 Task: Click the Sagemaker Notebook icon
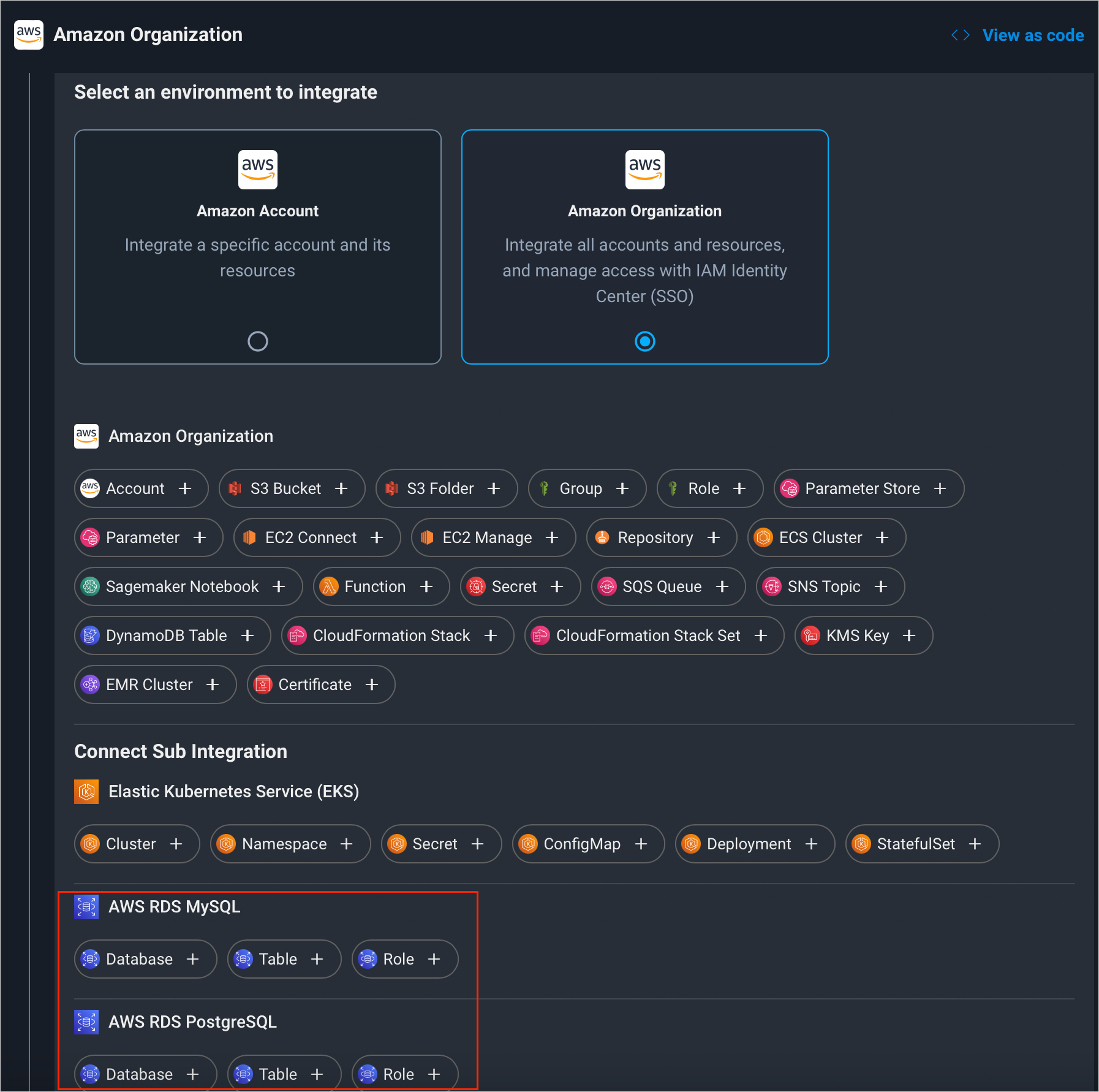90,586
